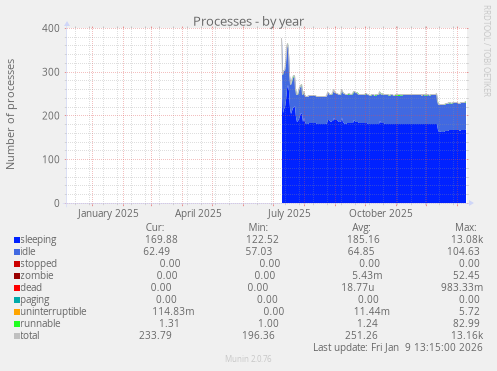Image resolution: width=497 pixels, height=371 pixels.
Task: Click the 'Min:' column header
Action: click(x=258, y=227)
